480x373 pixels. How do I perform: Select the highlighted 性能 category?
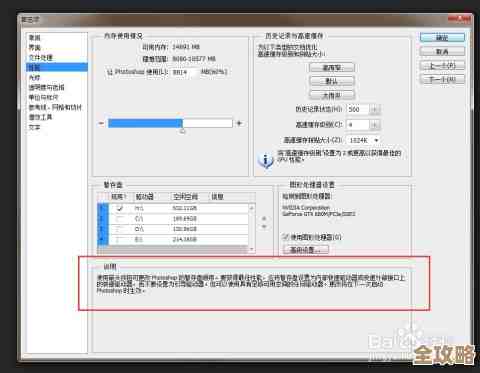(x=57, y=68)
